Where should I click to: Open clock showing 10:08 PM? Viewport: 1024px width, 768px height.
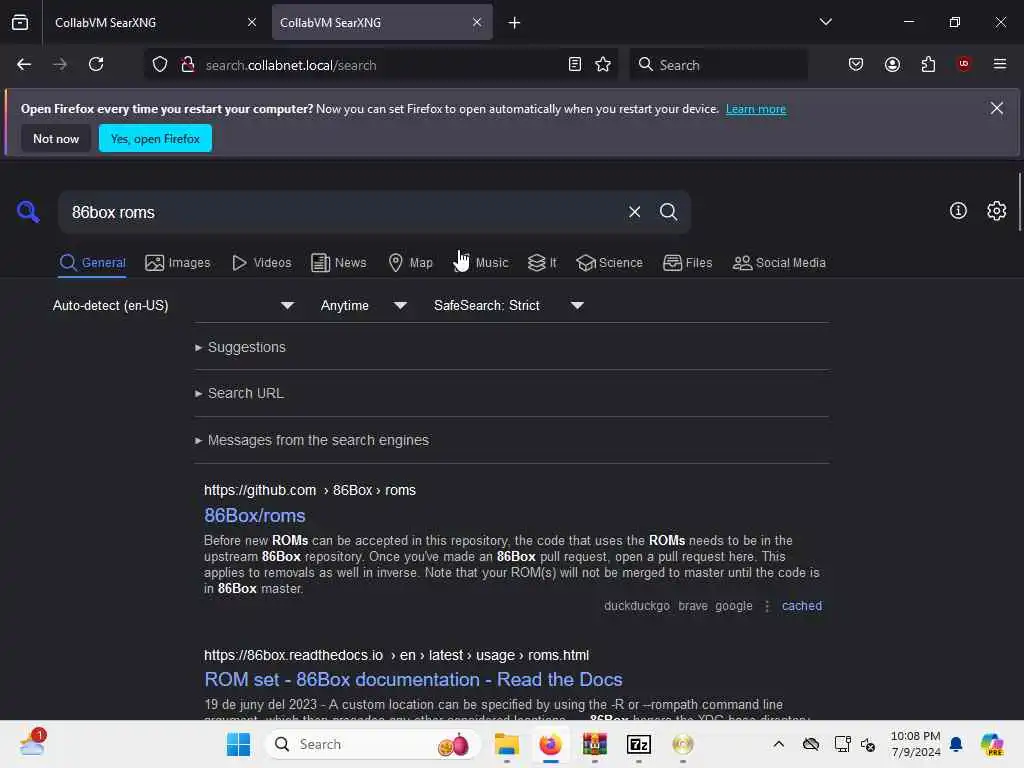pos(916,744)
